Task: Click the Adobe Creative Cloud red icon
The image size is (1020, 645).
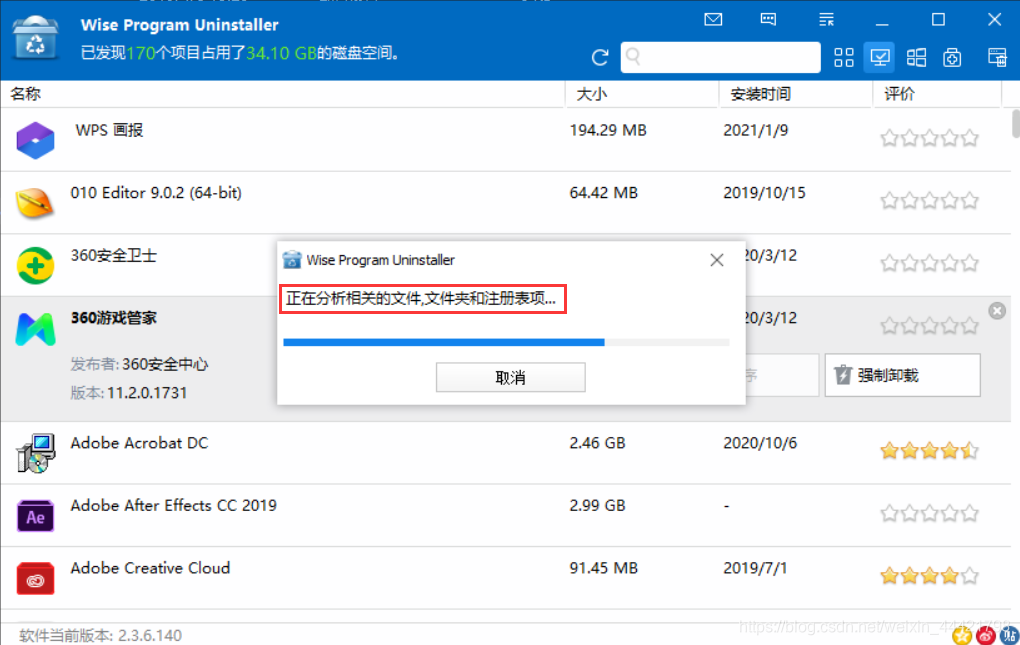Action: (35, 579)
